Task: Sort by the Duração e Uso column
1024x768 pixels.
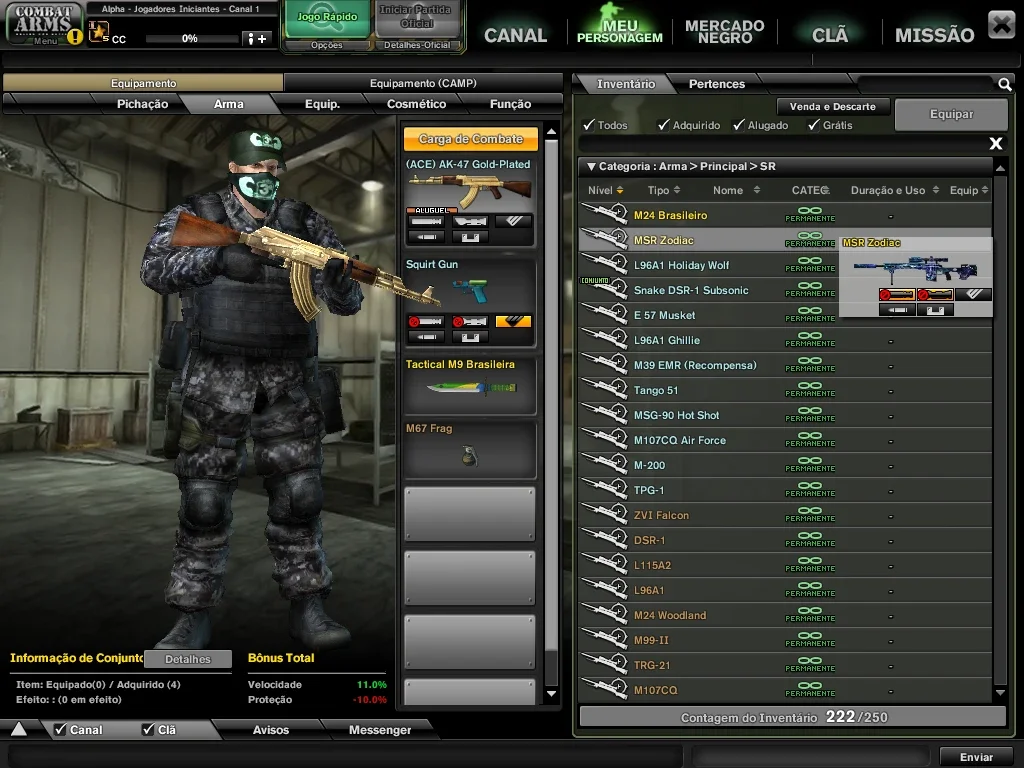Action: tap(894, 190)
